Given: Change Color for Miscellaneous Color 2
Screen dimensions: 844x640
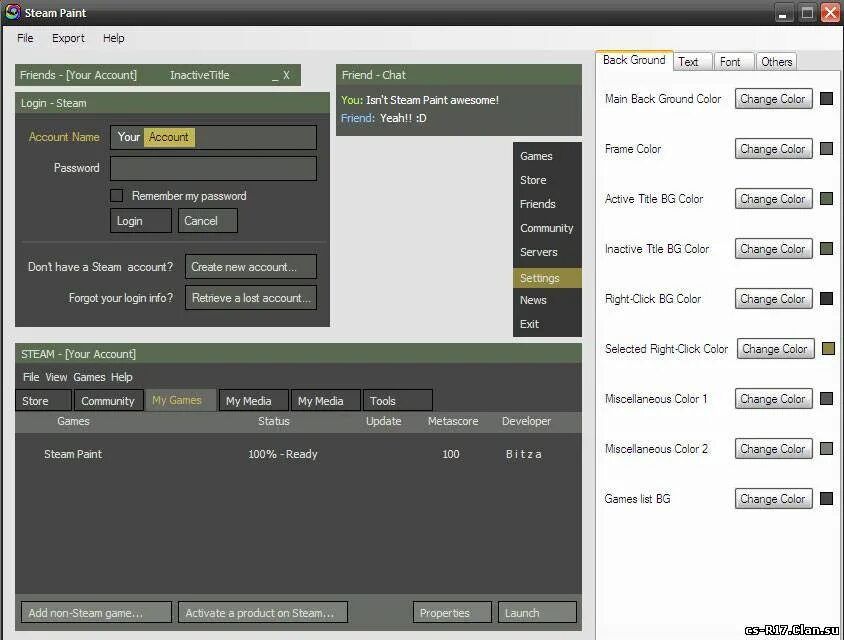Looking at the screenshot, I should tap(773, 449).
